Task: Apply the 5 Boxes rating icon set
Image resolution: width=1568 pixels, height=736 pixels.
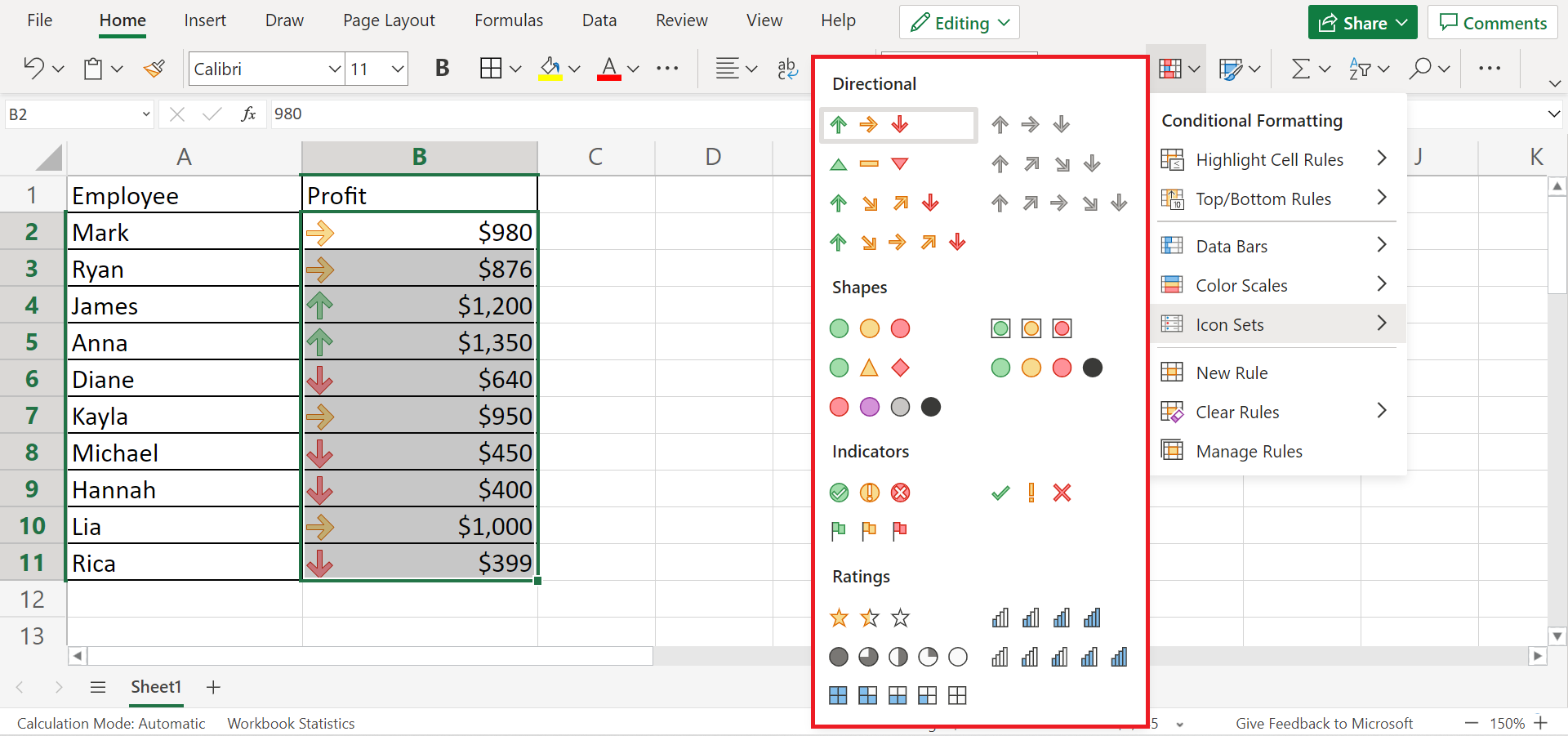Action: (897, 696)
